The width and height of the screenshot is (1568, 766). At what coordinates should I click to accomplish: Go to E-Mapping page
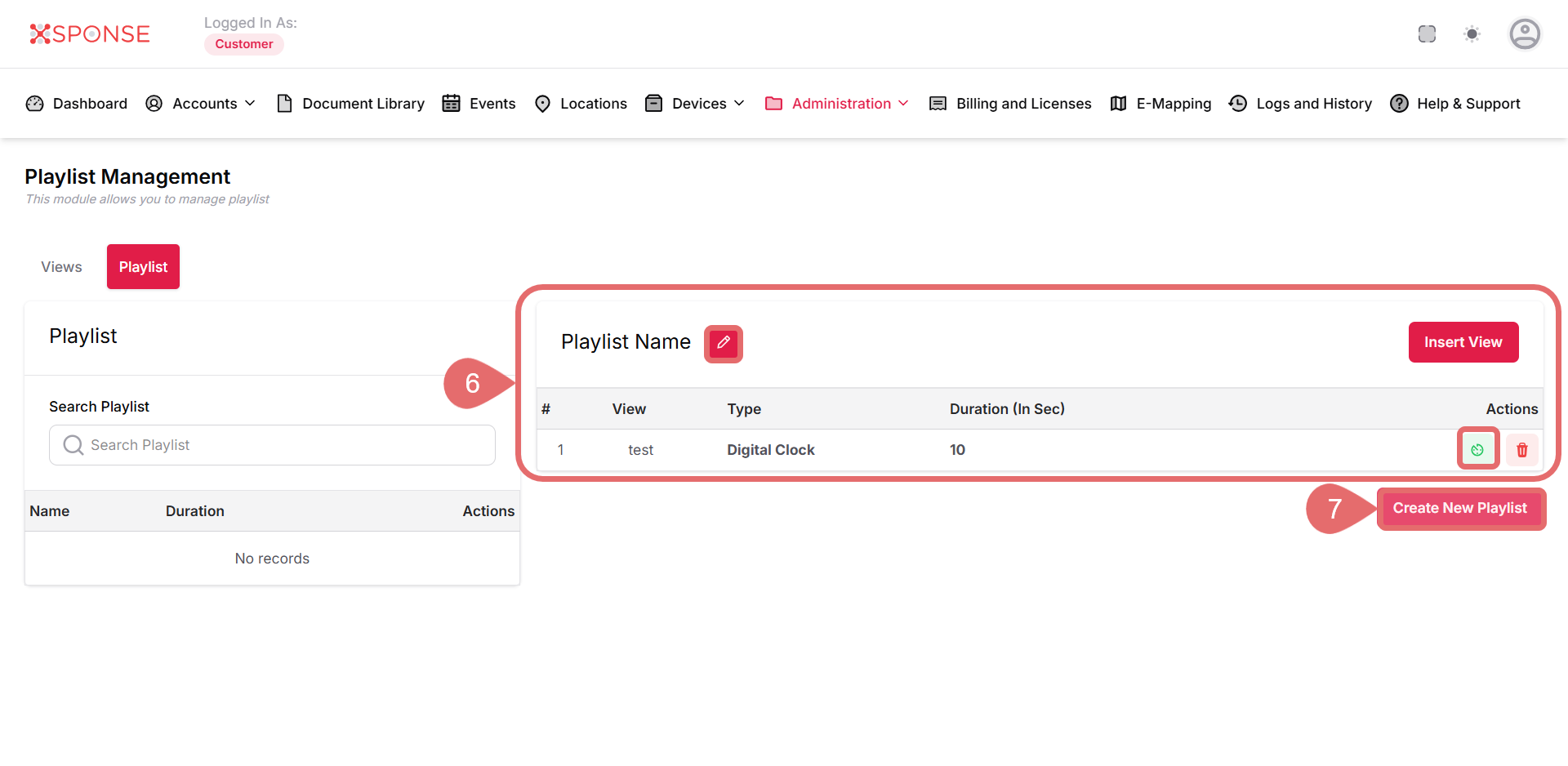point(1160,104)
